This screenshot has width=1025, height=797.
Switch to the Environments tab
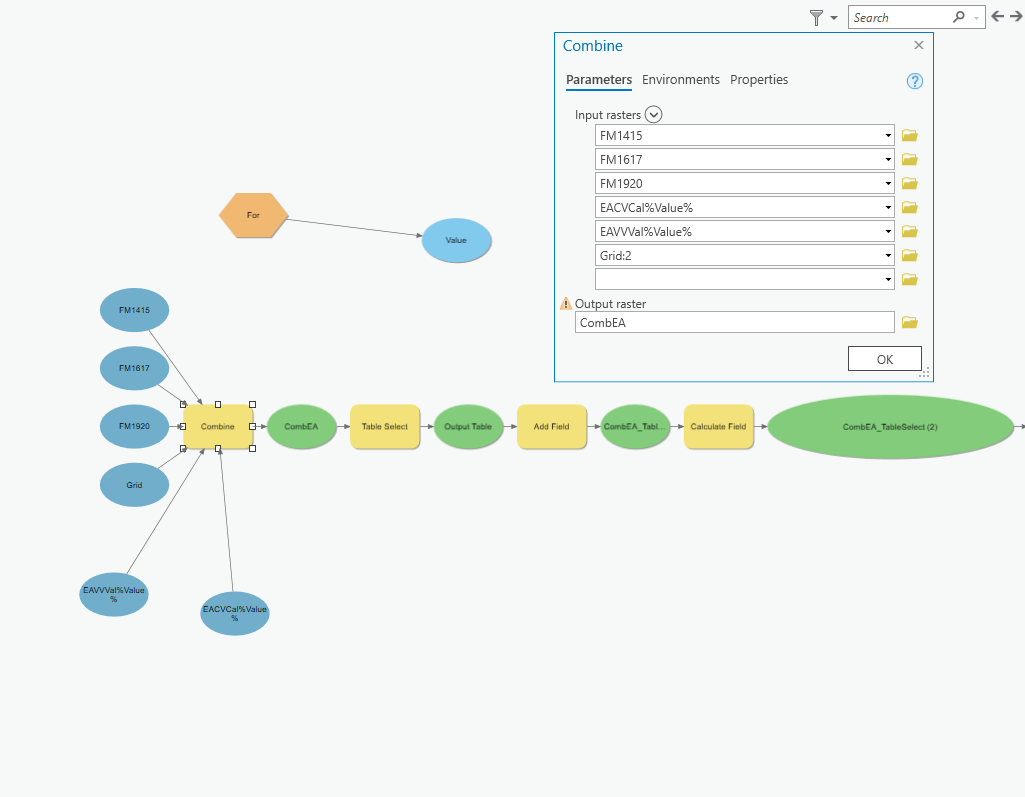click(680, 79)
